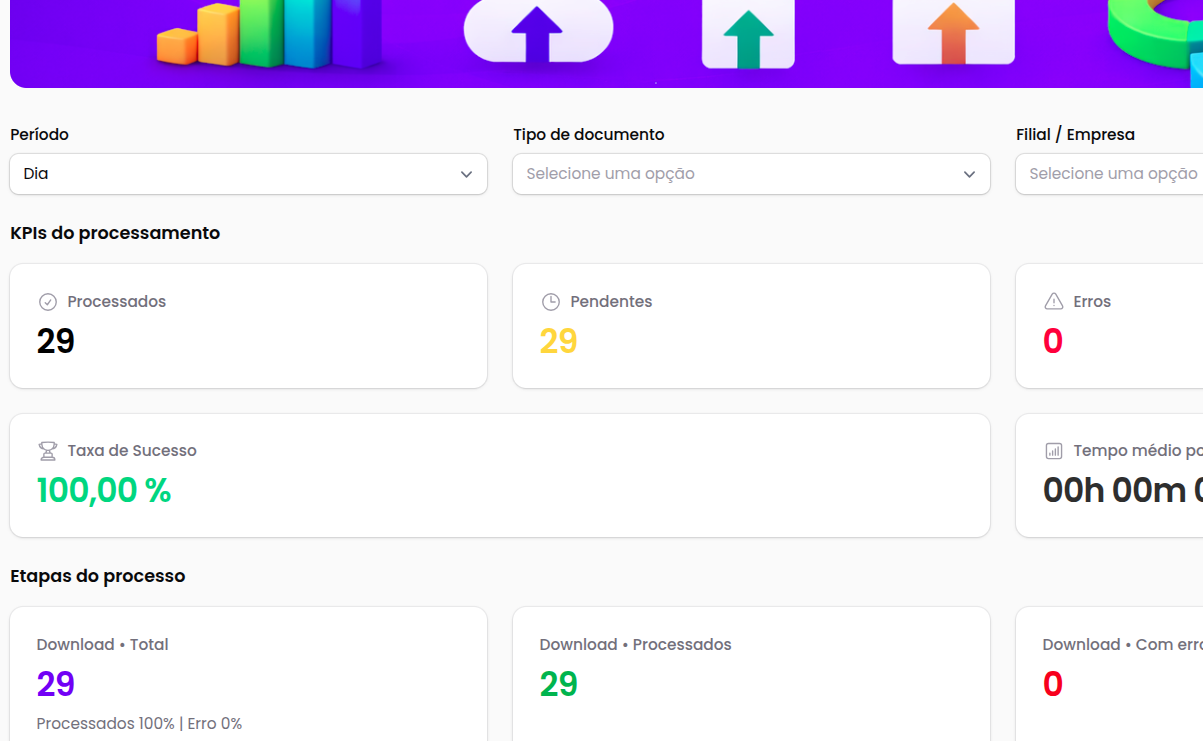This screenshot has width=1203, height=741.
Task: Click the white cloud upload icon in the banner
Action: 538,32
